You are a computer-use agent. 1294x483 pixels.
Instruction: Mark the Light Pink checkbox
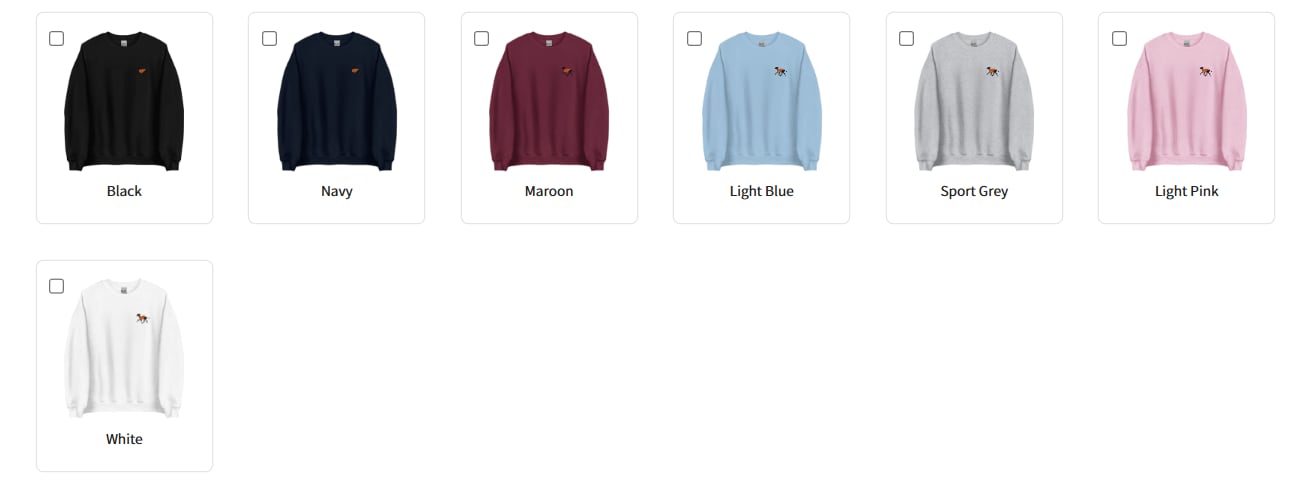(x=1119, y=38)
